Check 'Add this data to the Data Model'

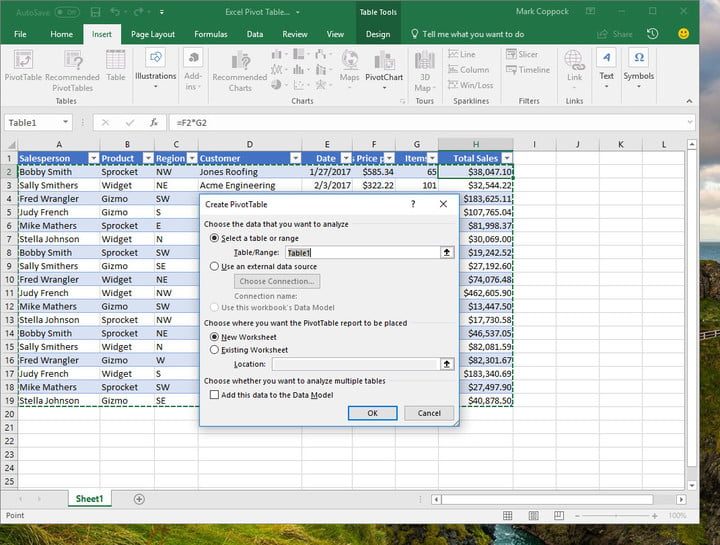point(215,395)
